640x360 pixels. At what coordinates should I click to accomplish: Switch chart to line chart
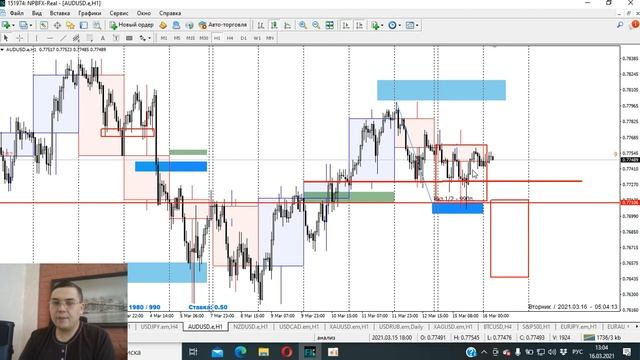[287, 25]
